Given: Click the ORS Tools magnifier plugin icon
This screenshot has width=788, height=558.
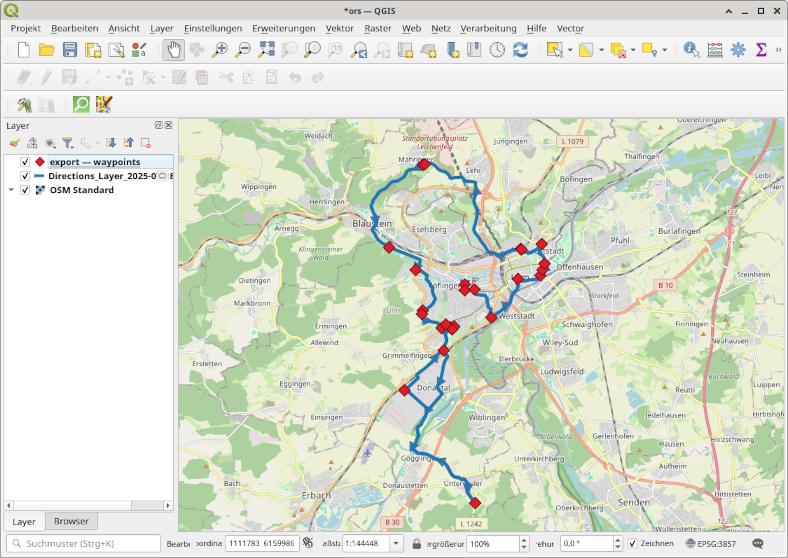Looking at the screenshot, I should coord(80,104).
